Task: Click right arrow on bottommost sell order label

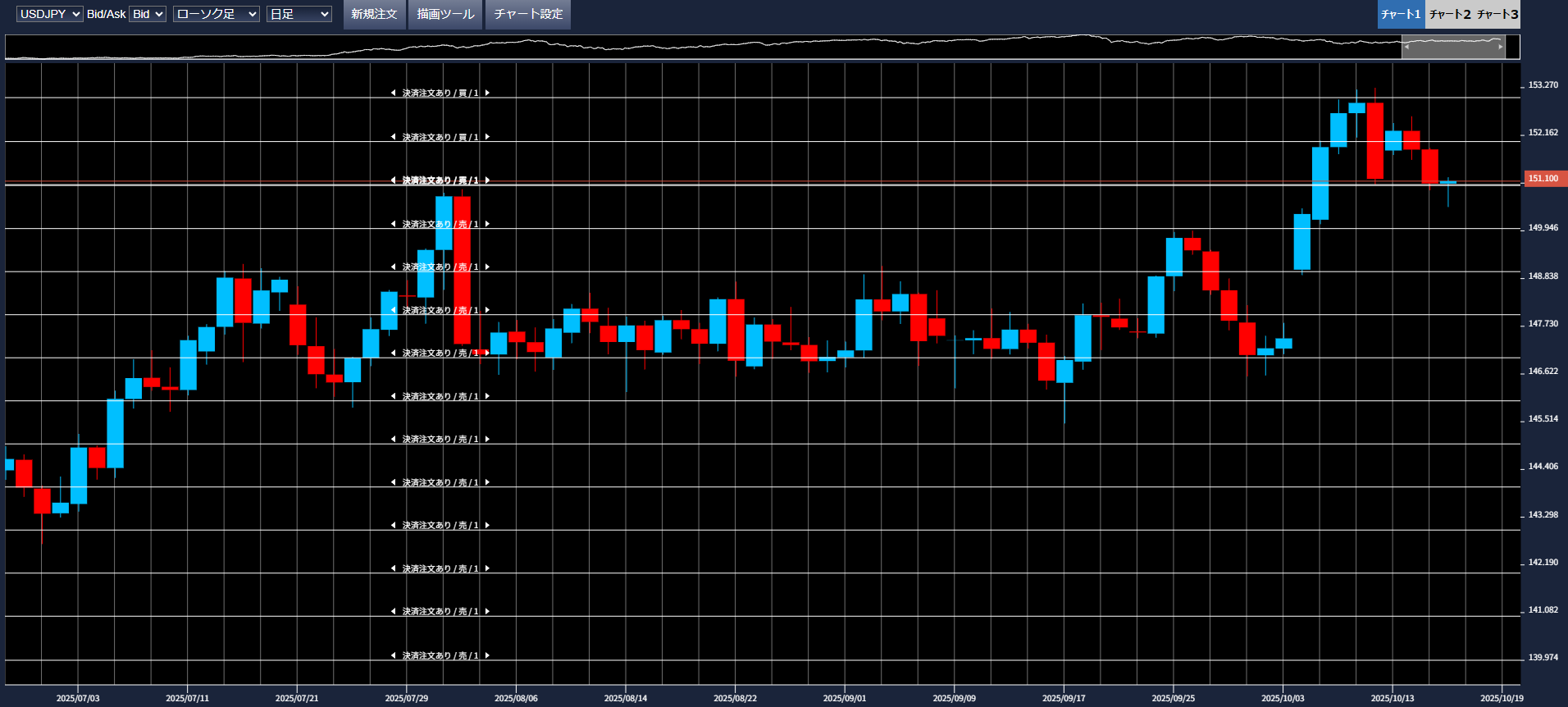Action: tap(487, 655)
